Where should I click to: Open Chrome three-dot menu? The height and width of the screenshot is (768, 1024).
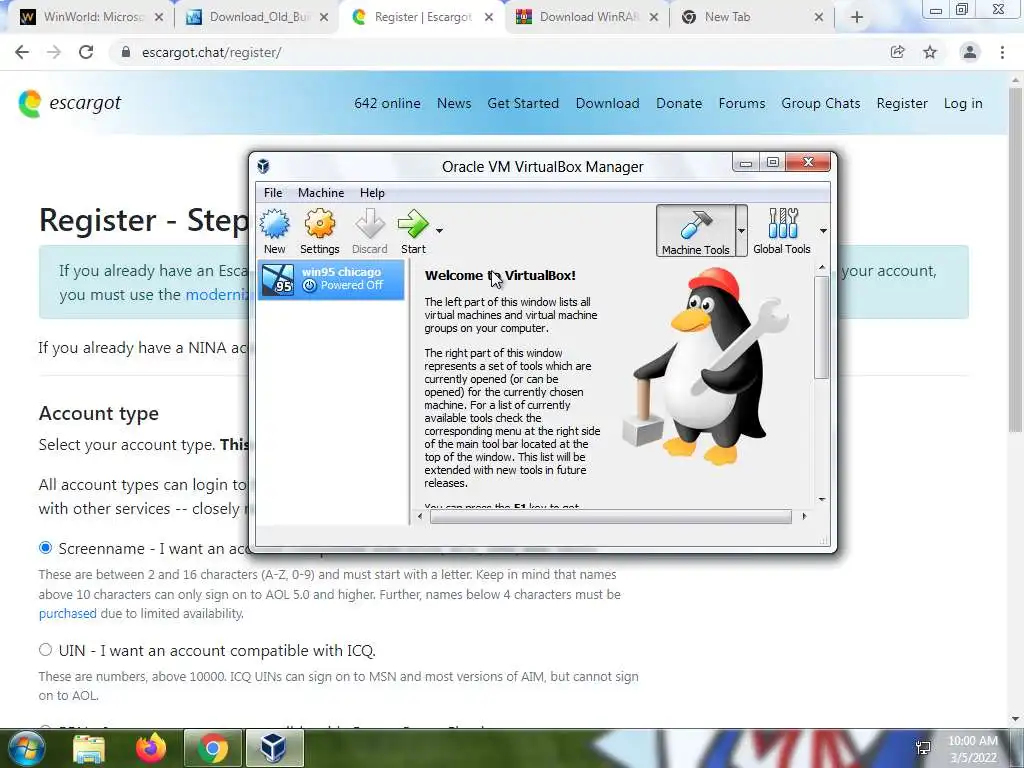click(1002, 52)
